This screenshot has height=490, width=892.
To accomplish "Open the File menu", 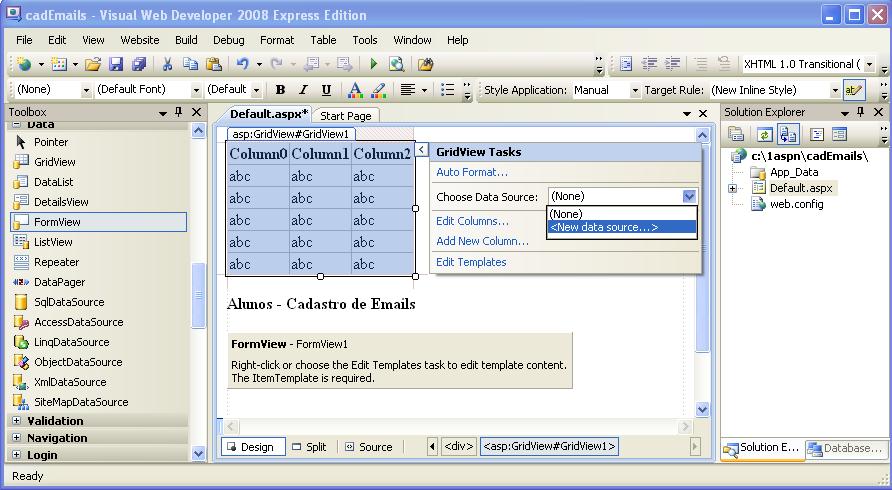I will pyautogui.click(x=24, y=40).
